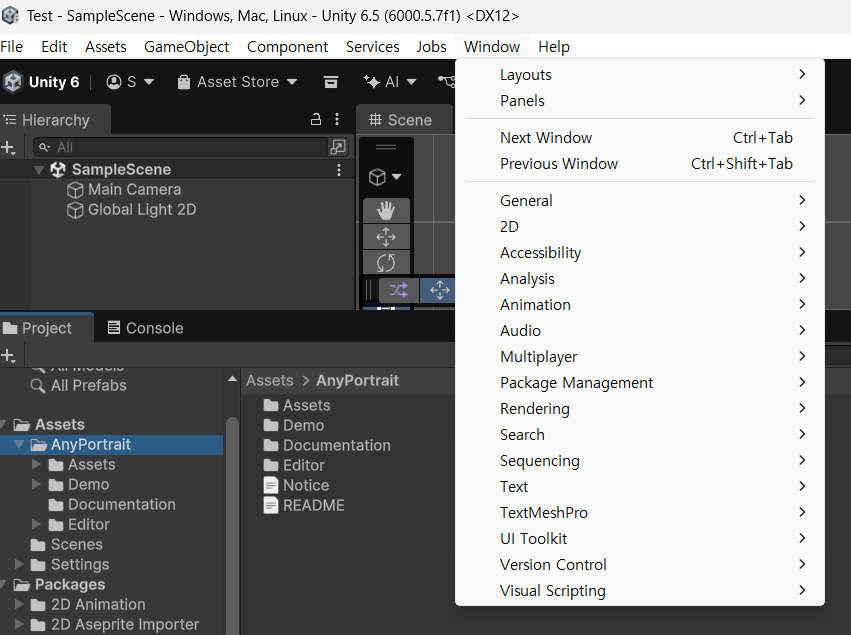This screenshot has width=851, height=635.
Task: Open the GameObject menu
Action: point(186,47)
